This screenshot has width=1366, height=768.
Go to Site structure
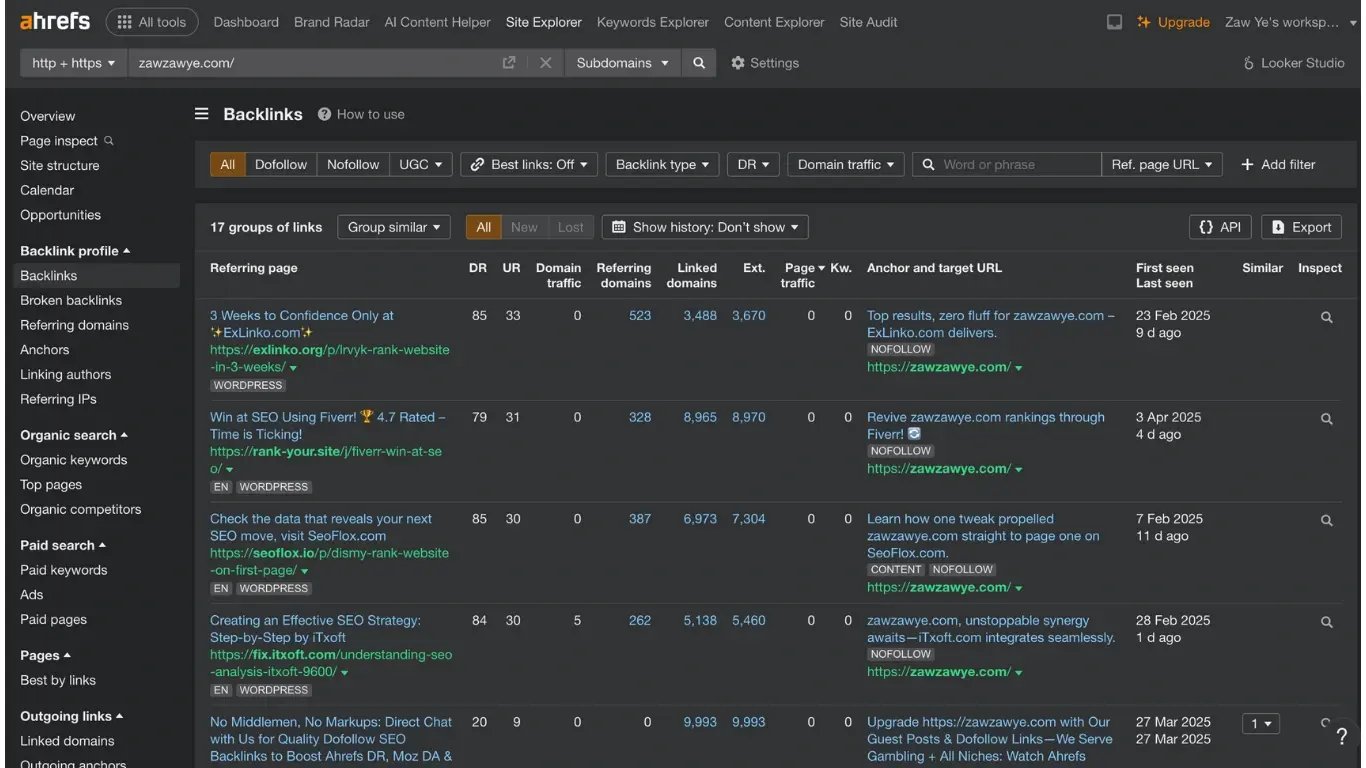60,166
